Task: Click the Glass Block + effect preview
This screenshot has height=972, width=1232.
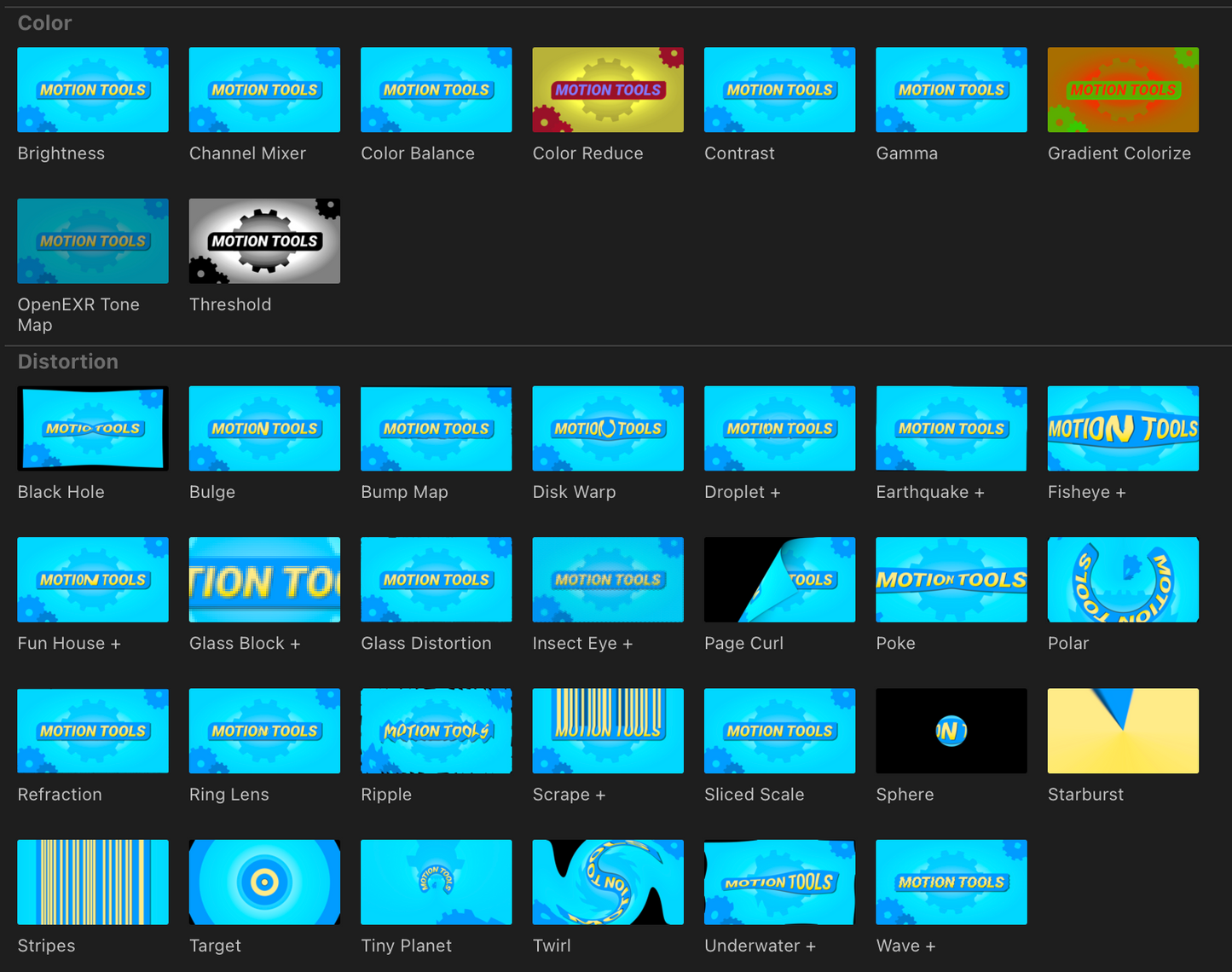Action: click(x=264, y=579)
